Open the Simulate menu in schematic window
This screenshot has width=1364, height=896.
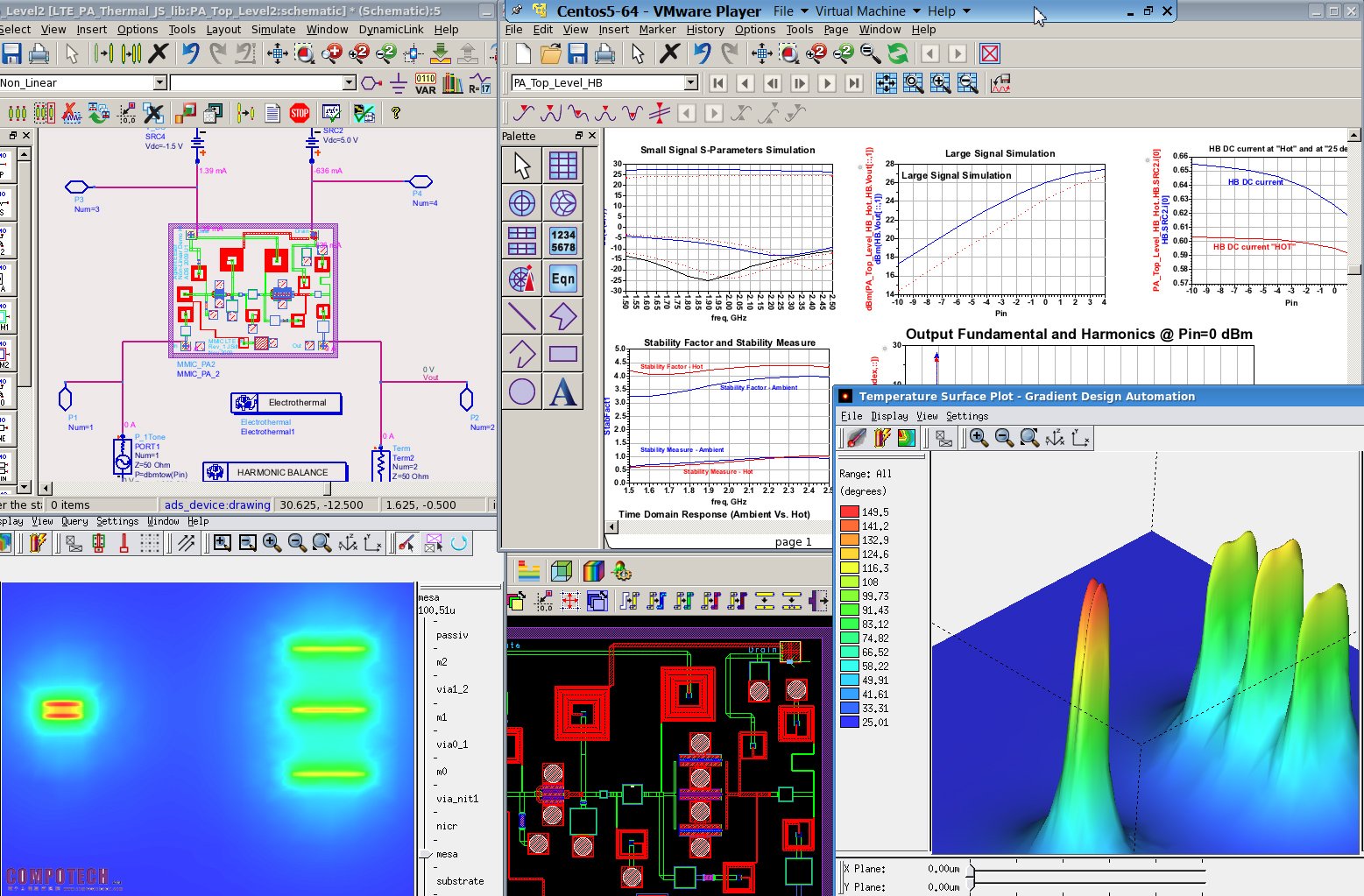(273, 29)
